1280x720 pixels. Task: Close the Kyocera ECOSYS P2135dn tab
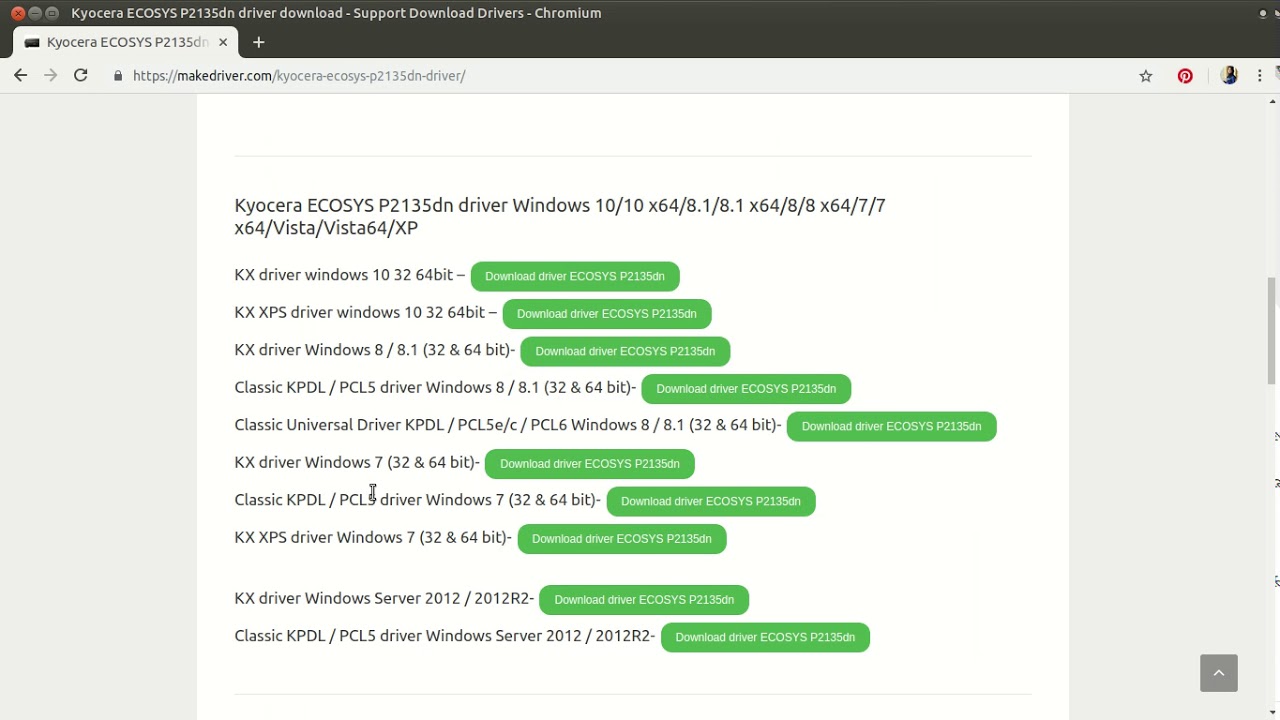222,42
